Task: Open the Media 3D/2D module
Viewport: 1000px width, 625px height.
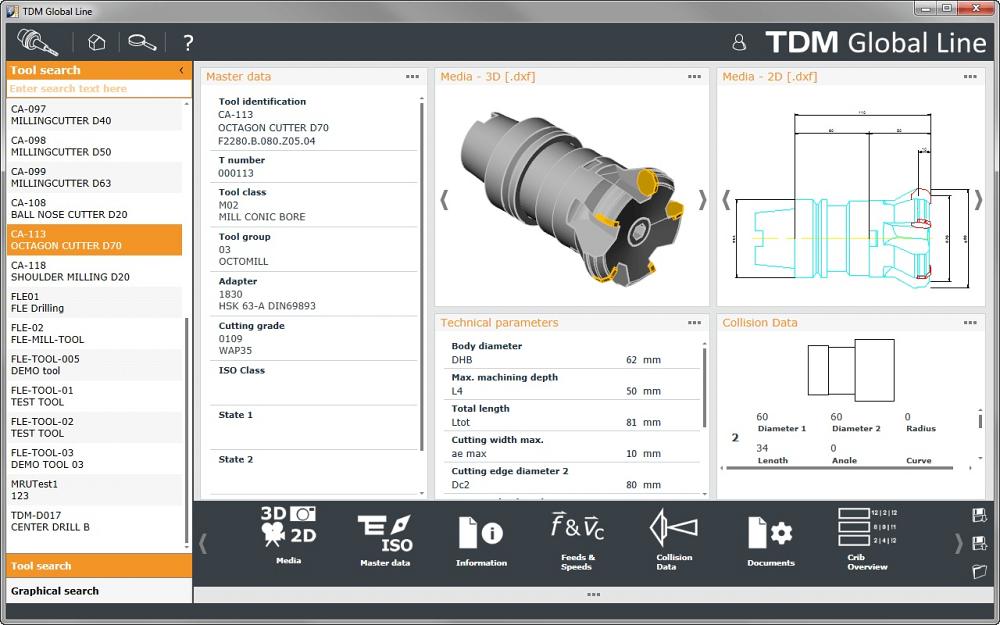Action: tap(288, 534)
